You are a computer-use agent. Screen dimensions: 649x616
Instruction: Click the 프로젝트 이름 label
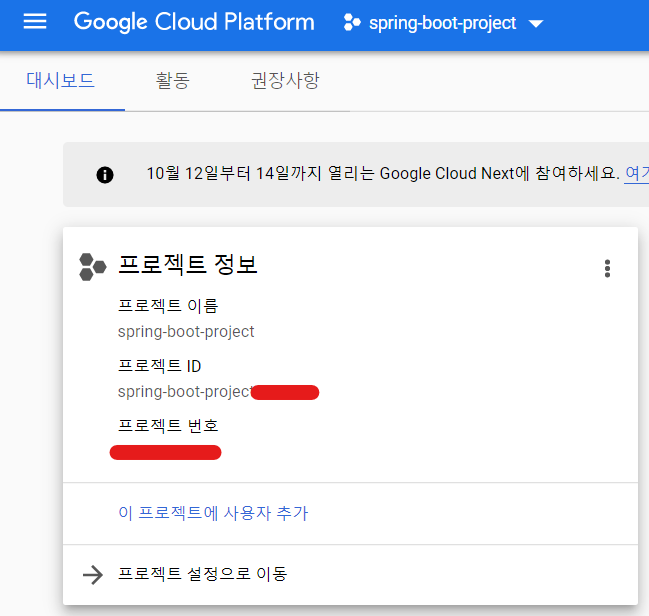point(168,306)
